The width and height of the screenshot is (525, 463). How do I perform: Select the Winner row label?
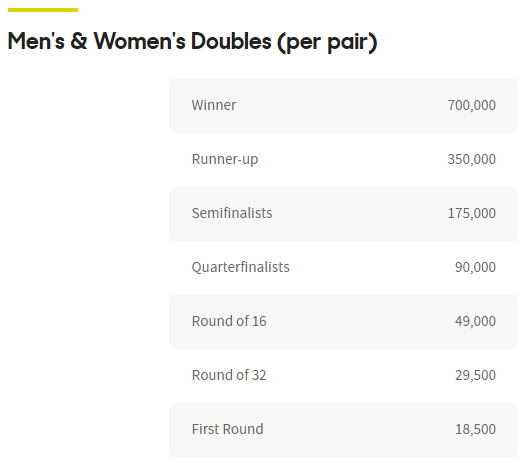coord(214,105)
